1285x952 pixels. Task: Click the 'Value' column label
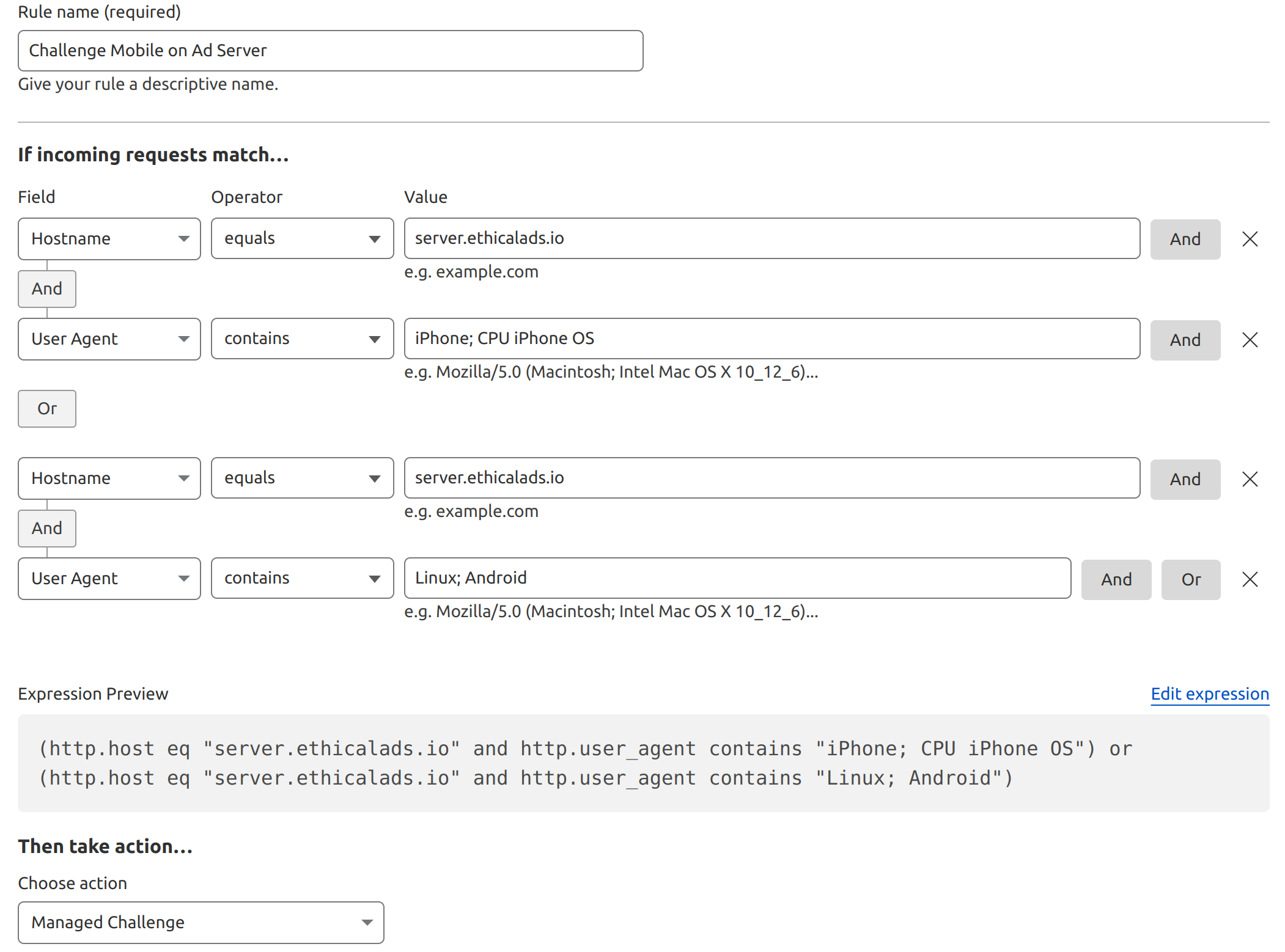click(426, 197)
